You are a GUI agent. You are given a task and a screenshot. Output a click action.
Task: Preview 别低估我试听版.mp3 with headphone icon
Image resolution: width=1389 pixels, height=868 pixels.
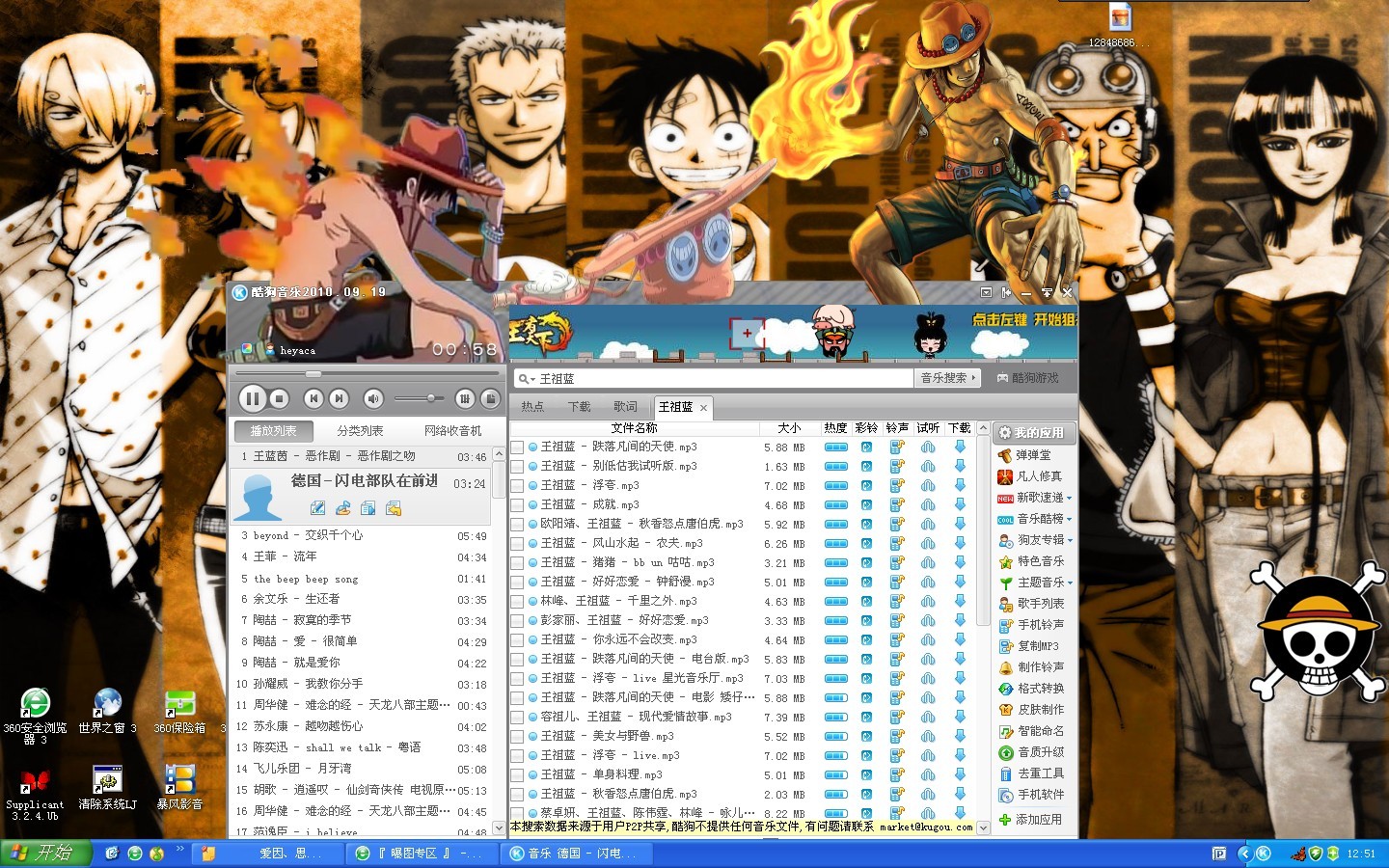tap(928, 466)
